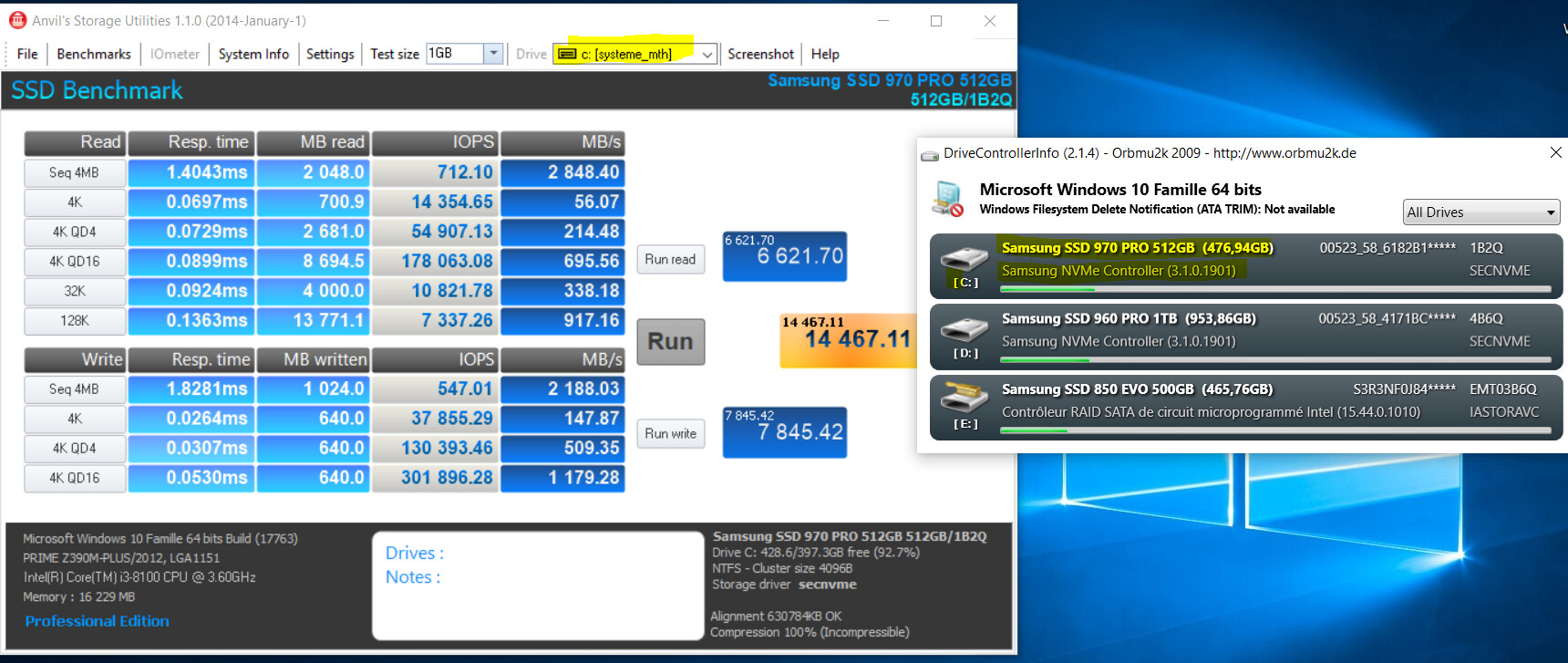Image resolution: width=1568 pixels, height=663 pixels.
Task: Click the Run write button
Action: (670, 434)
